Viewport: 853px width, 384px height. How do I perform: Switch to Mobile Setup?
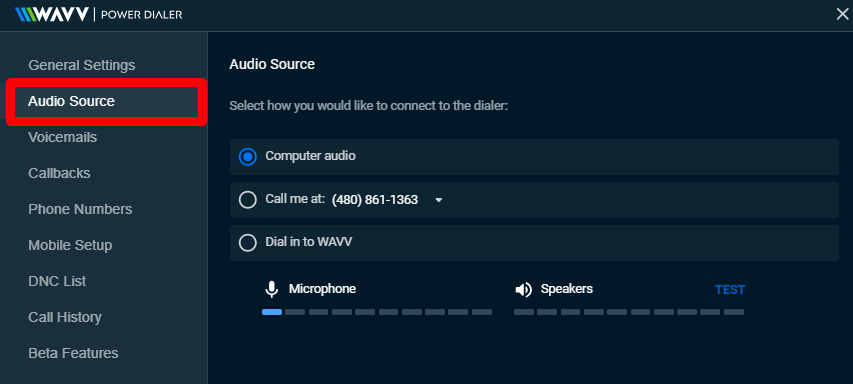(x=70, y=245)
